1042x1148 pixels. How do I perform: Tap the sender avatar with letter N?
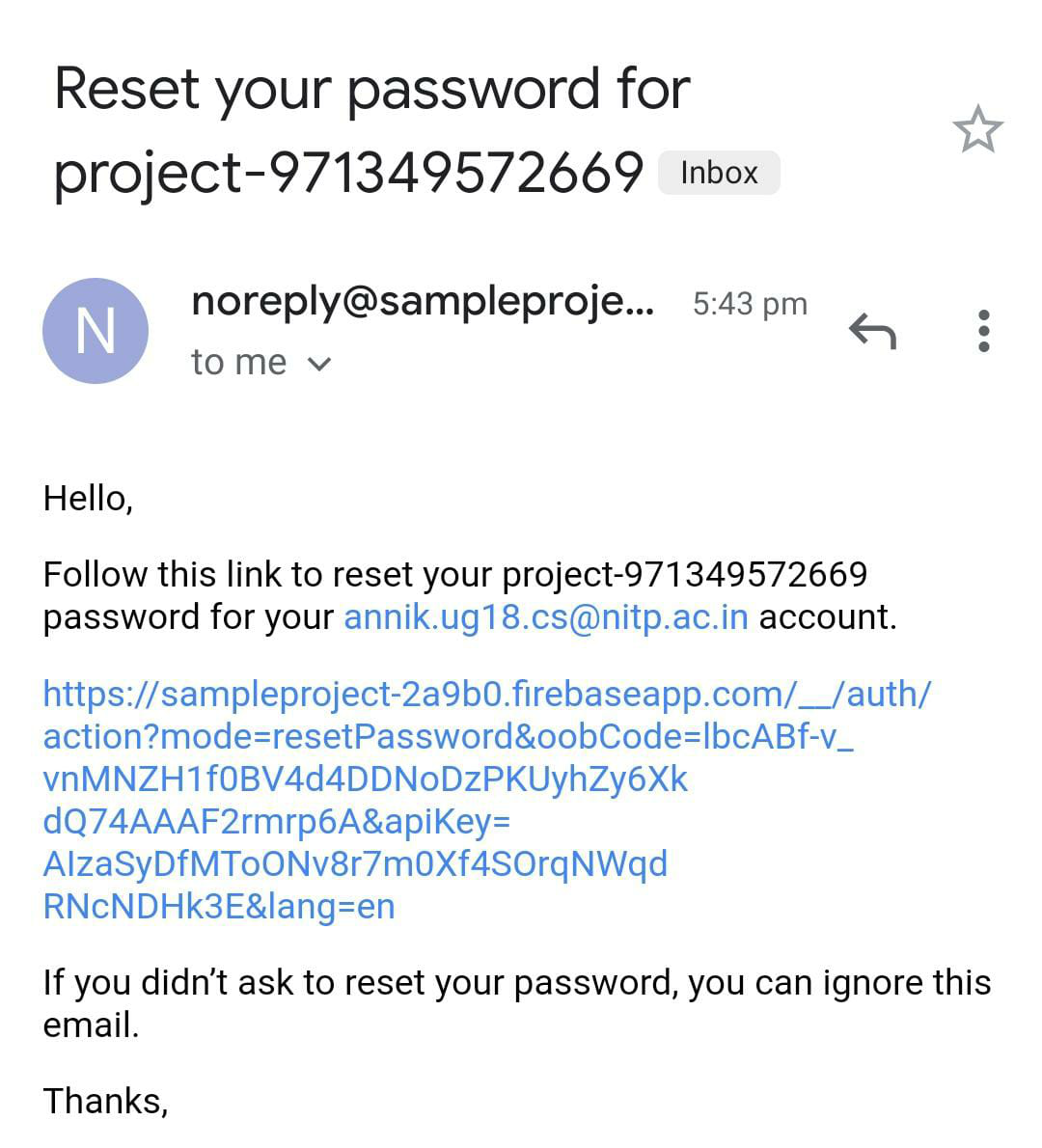coord(96,331)
